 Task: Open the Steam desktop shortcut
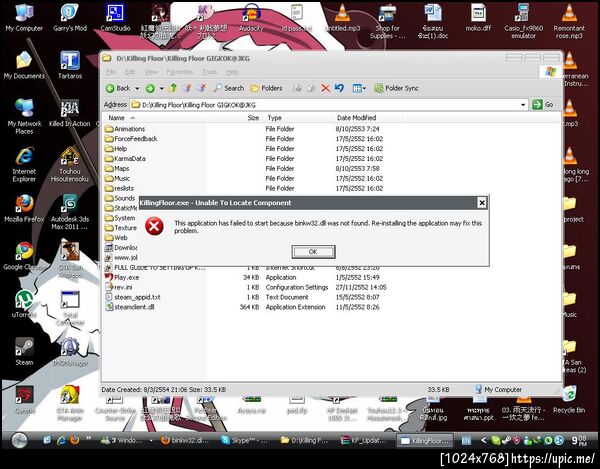[24, 351]
